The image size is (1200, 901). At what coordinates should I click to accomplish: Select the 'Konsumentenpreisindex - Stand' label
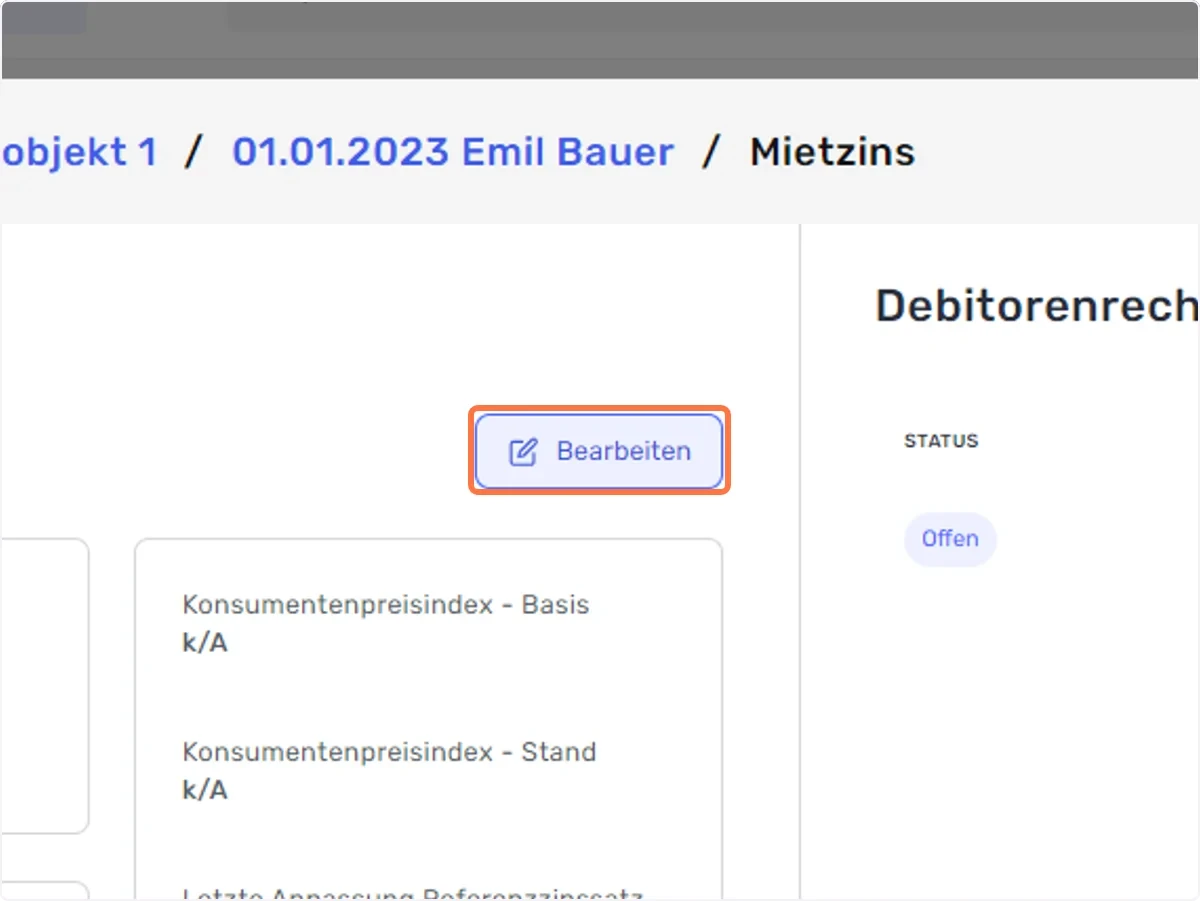tap(389, 752)
